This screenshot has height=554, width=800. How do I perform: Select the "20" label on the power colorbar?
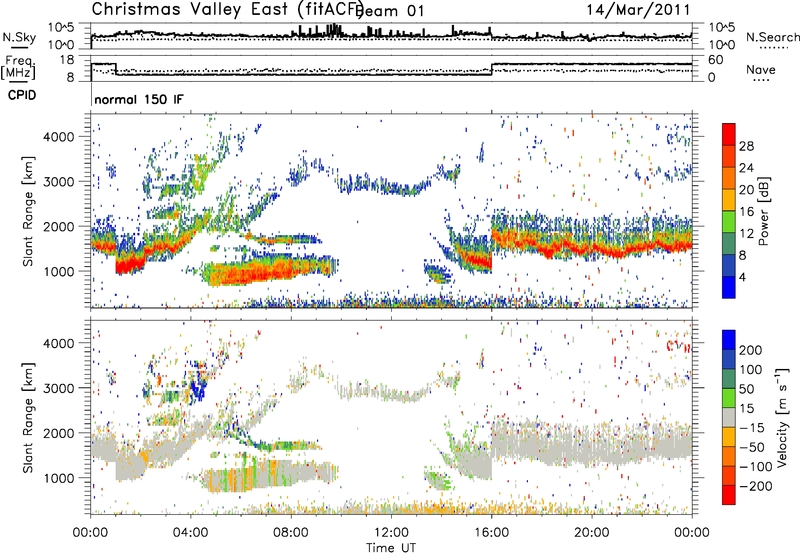pos(746,190)
